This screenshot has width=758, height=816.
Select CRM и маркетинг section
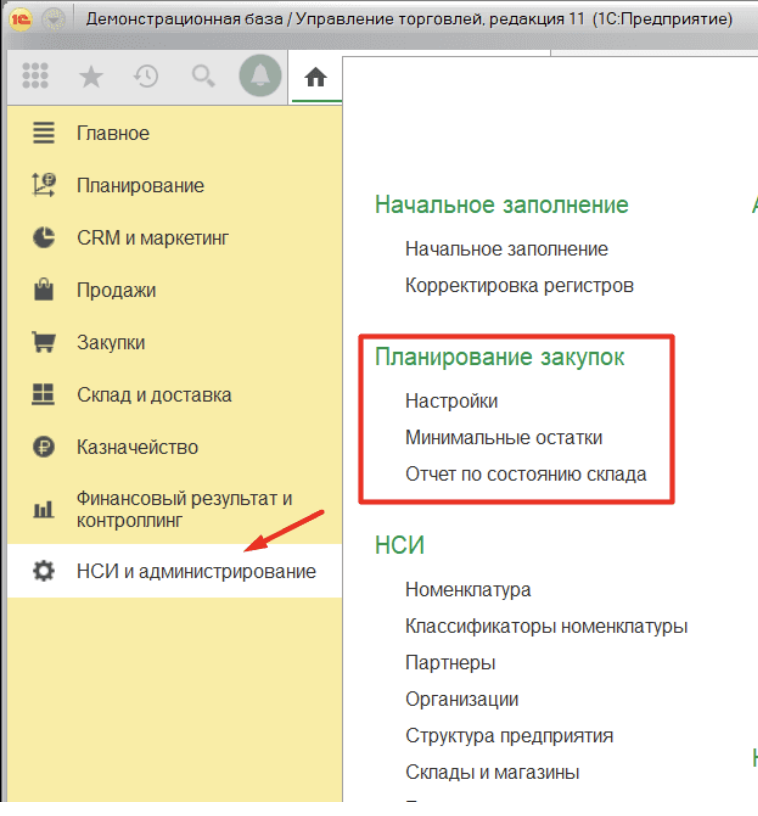[153, 238]
